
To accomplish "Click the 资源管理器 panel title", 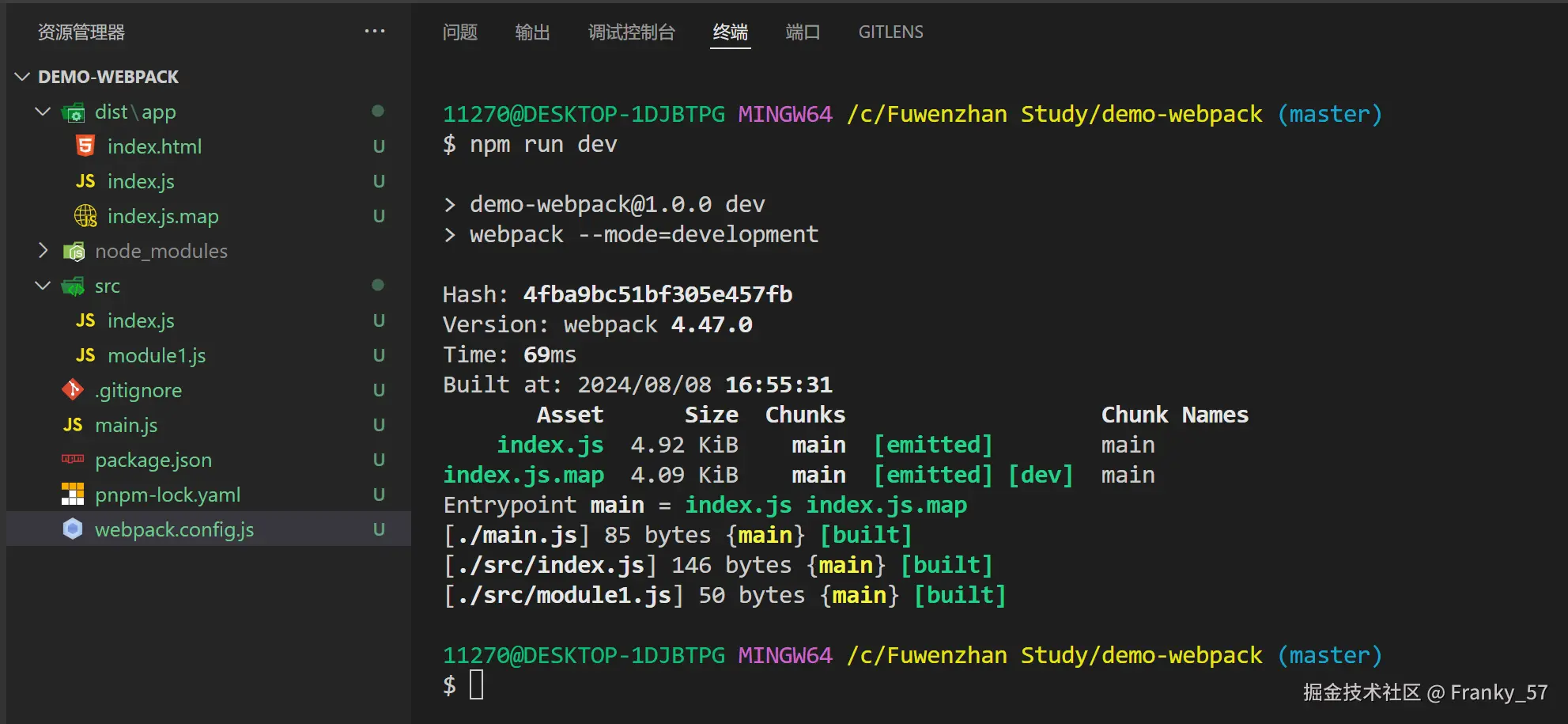I will [x=81, y=32].
